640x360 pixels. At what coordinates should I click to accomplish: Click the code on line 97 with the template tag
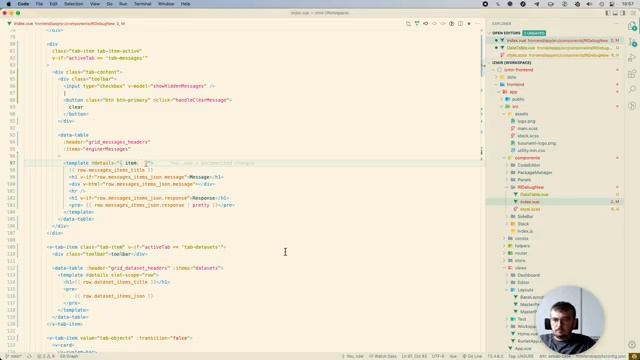point(108,163)
